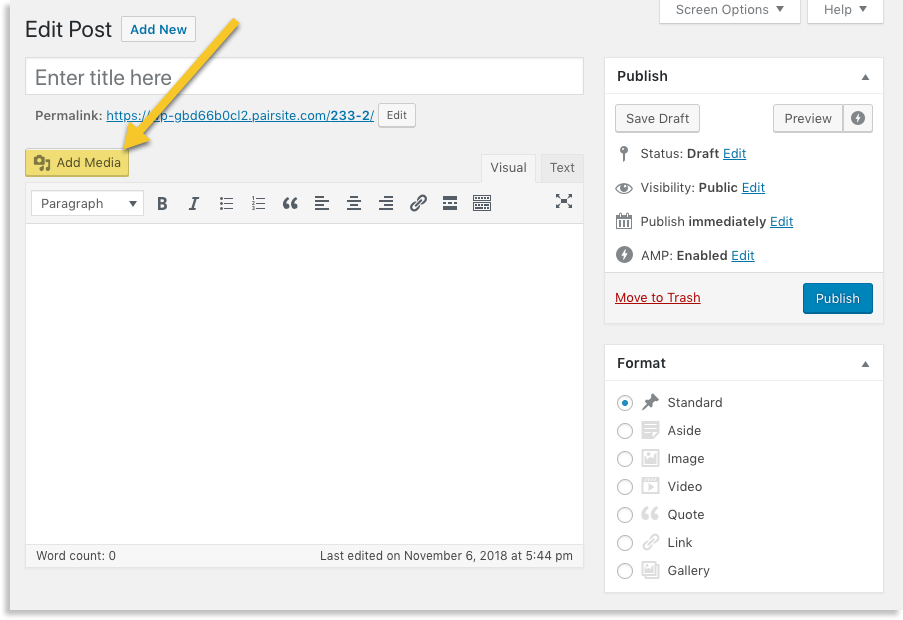Open the Screen Options panel
Viewport: 903px width, 620px height.
(729, 9)
